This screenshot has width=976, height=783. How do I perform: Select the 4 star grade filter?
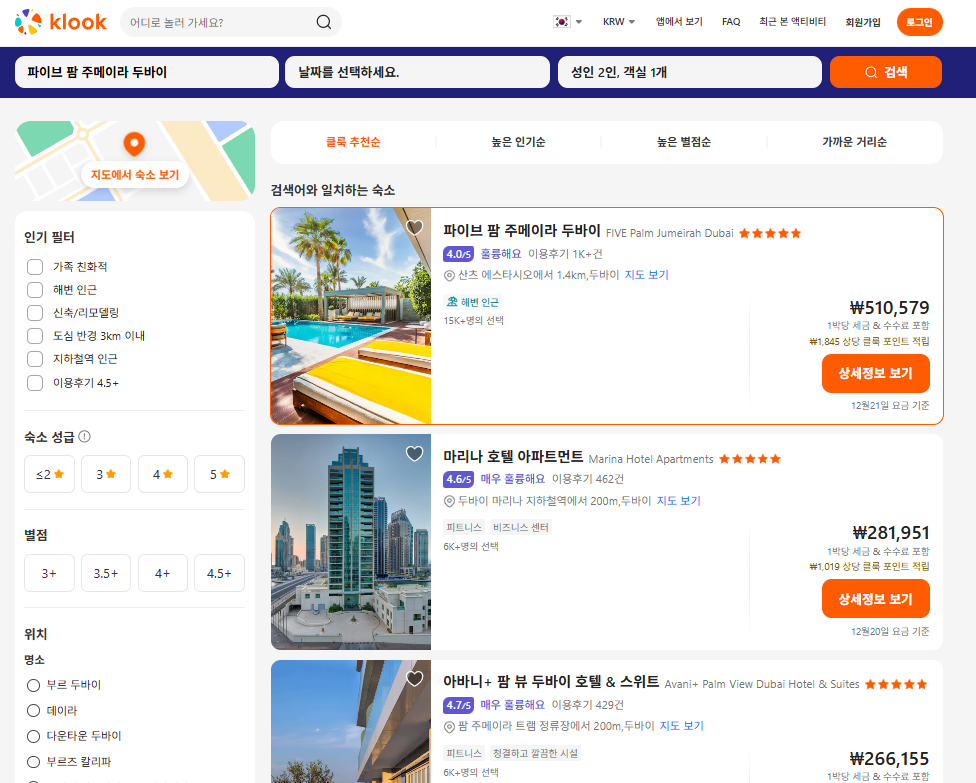click(162, 474)
